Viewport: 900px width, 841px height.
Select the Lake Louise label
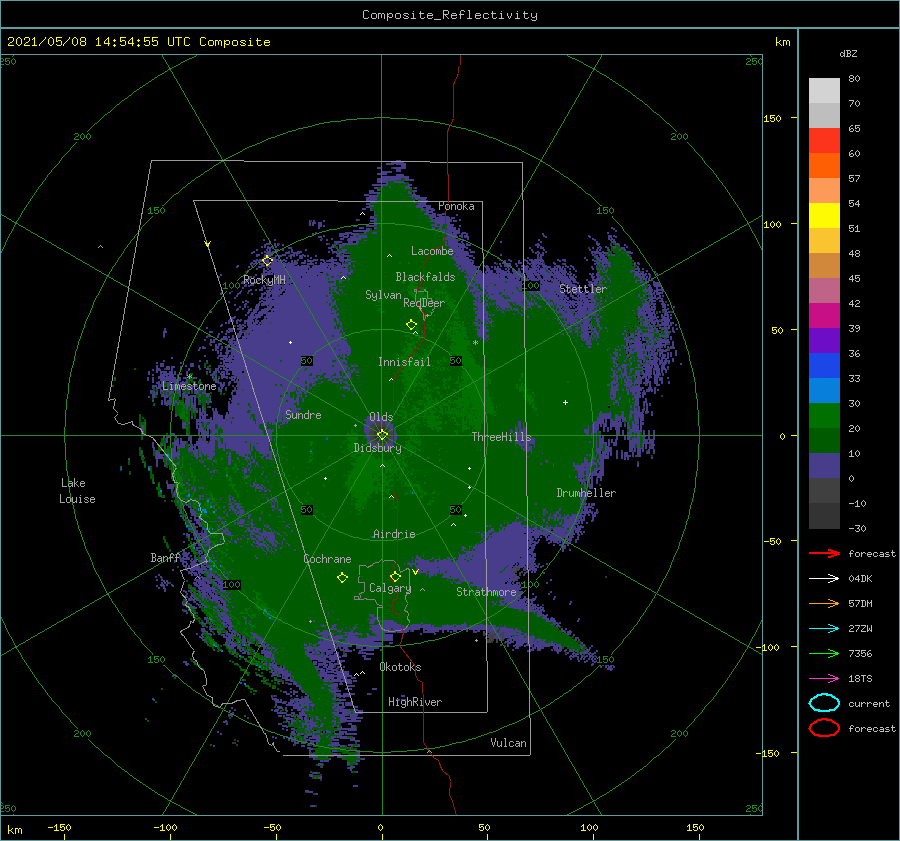click(77, 491)
